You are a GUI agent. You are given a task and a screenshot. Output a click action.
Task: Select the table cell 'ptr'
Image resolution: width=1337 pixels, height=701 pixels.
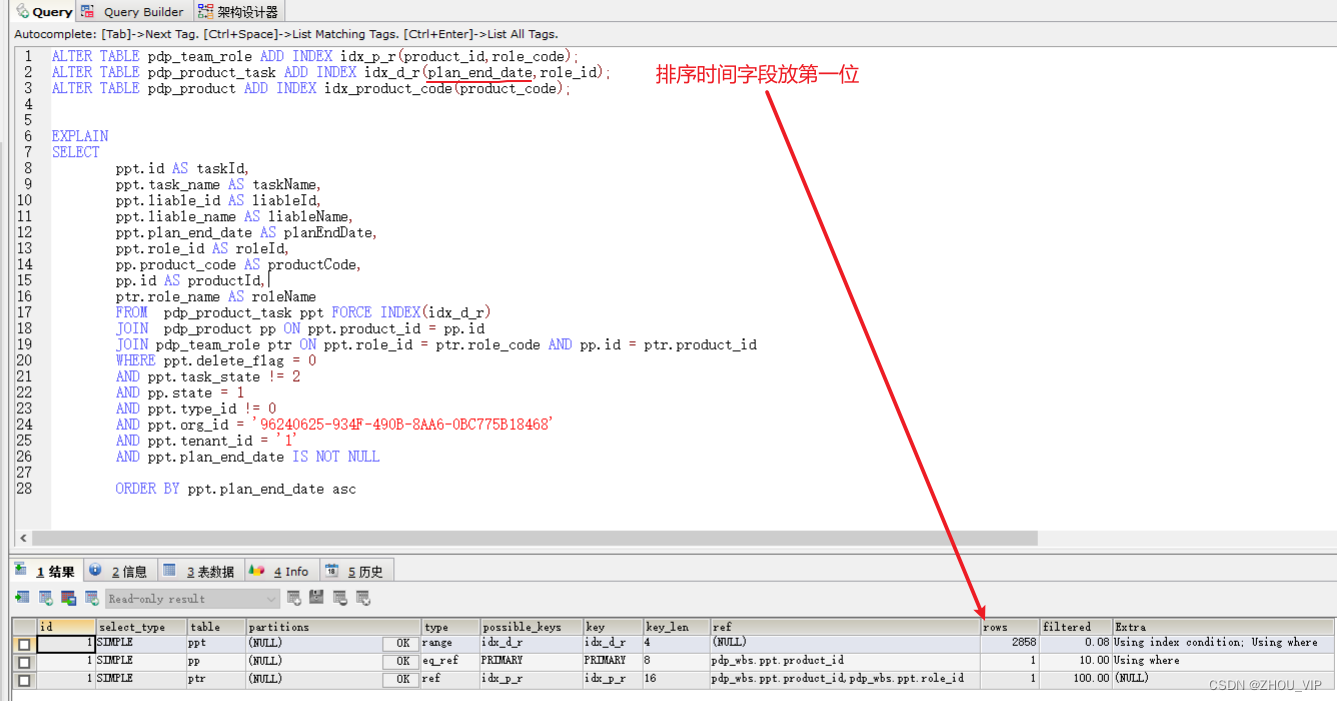point(216,680)
